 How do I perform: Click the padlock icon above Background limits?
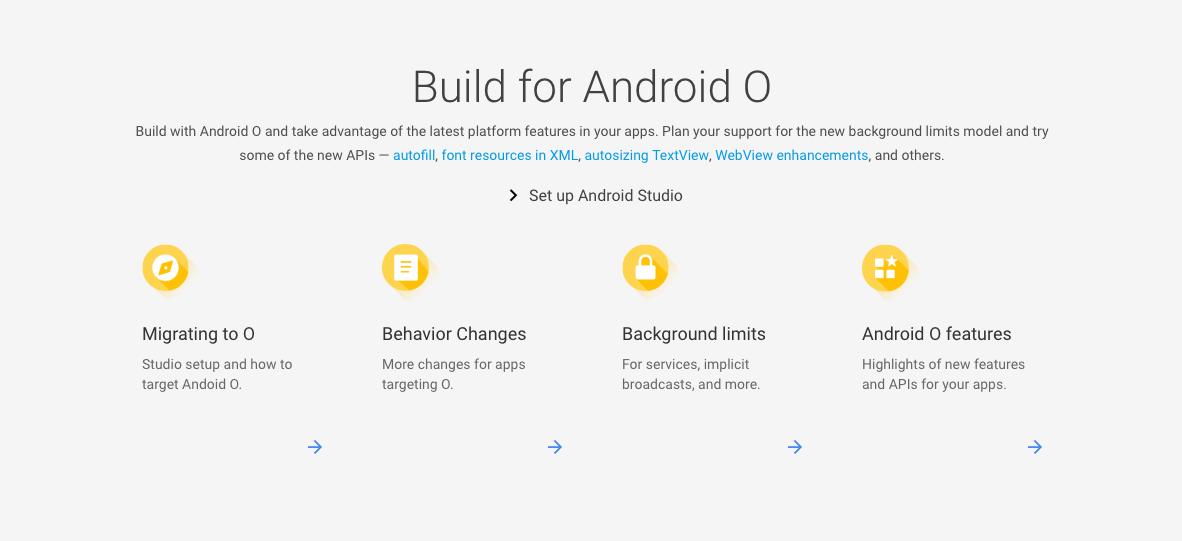point(645,267)
